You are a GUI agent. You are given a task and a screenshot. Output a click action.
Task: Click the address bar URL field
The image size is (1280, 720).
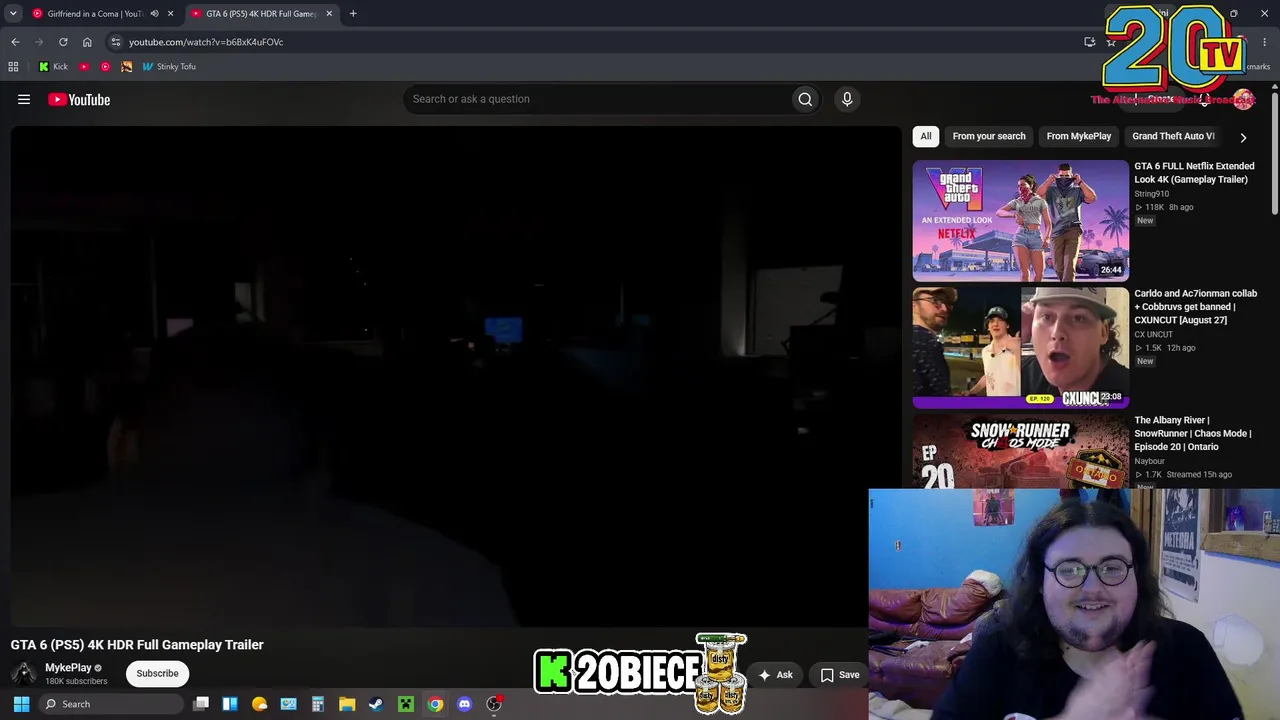coord(600,42)
